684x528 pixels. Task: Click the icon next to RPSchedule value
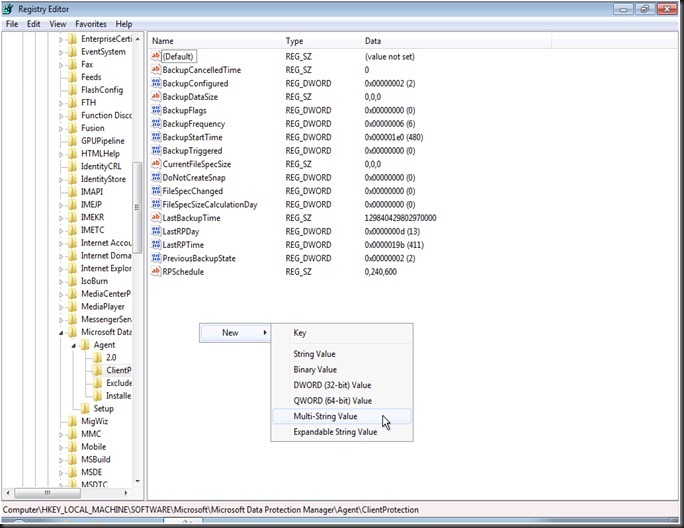coord(155,272)
